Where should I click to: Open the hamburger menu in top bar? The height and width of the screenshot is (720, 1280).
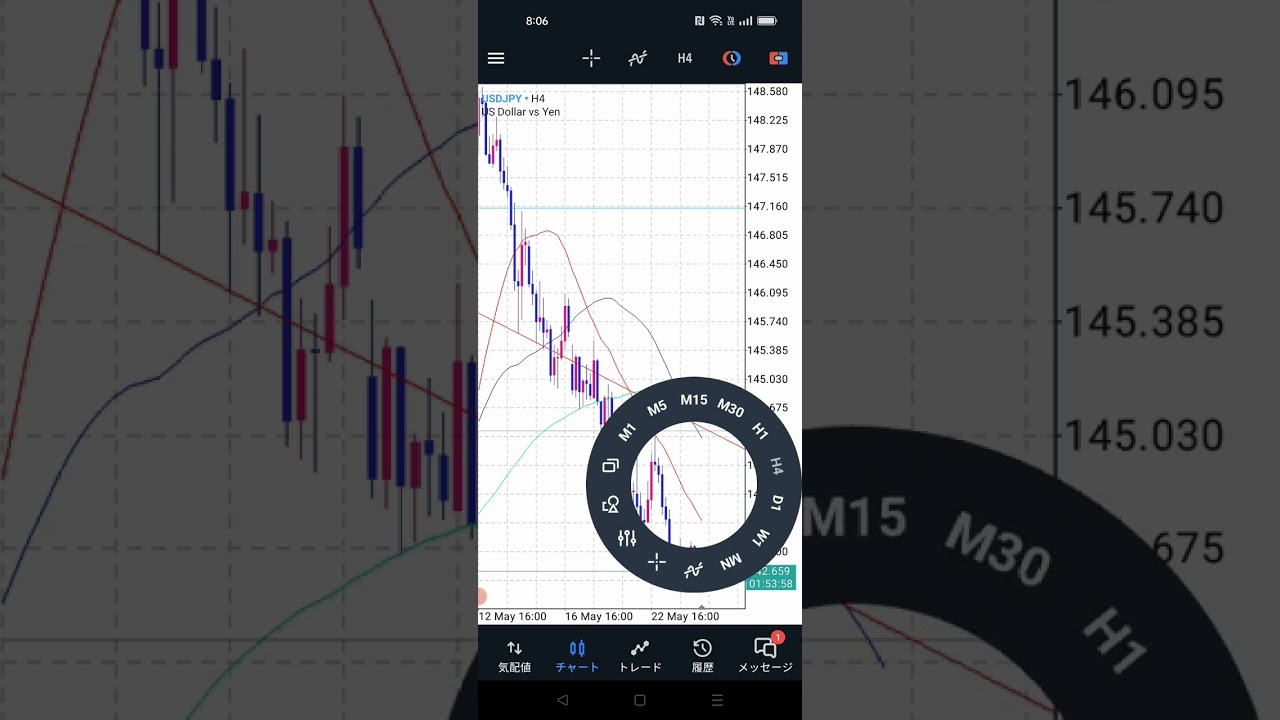coord(496,59)
